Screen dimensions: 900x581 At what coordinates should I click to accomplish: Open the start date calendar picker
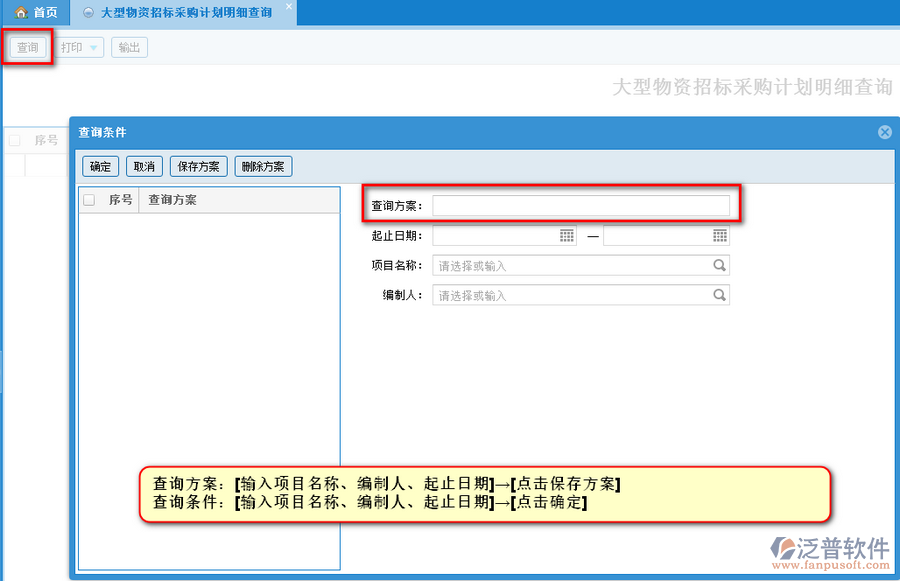(x=567, y=236)
